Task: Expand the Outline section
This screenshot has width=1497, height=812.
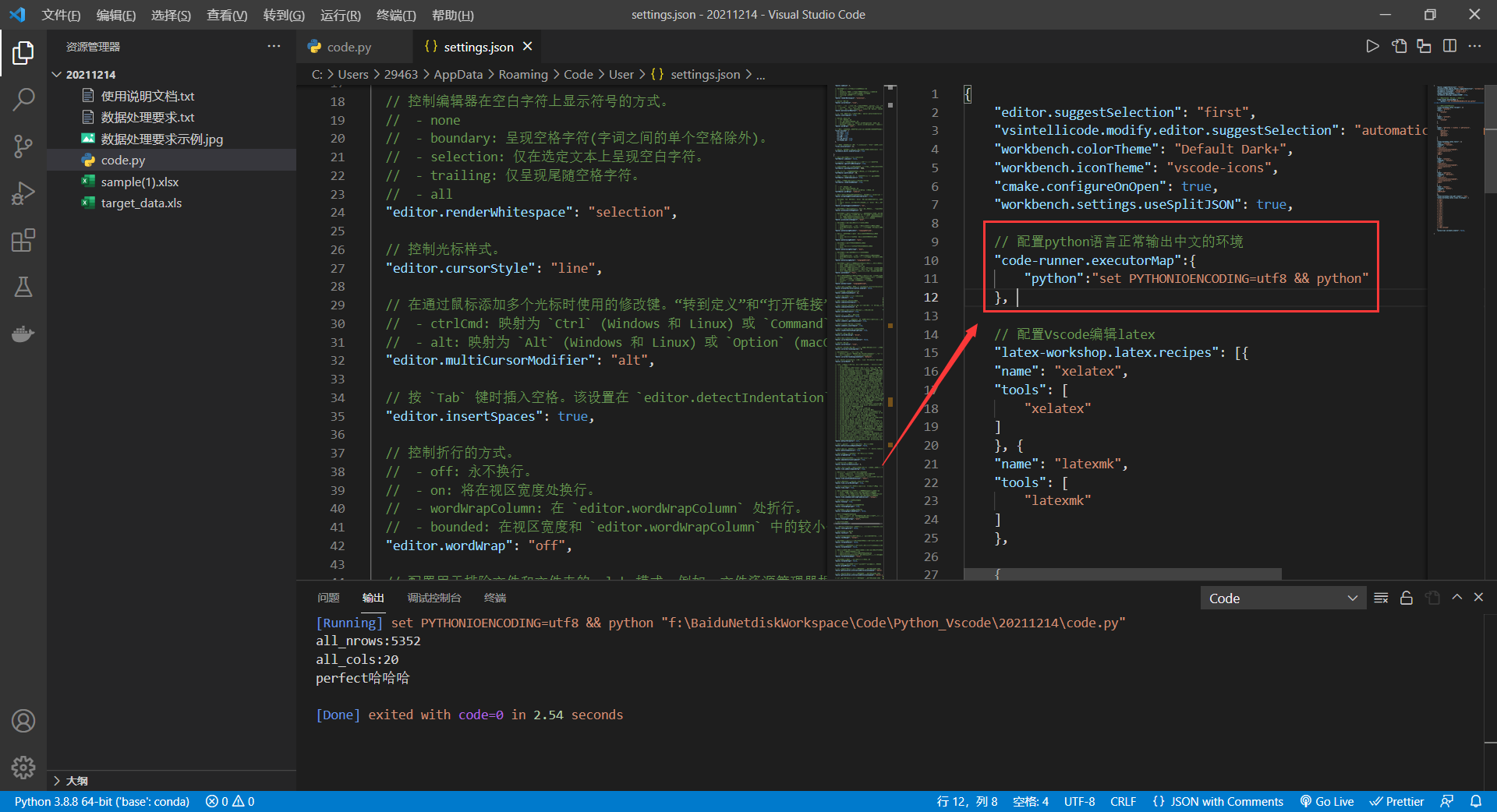Action: point(172,780)
